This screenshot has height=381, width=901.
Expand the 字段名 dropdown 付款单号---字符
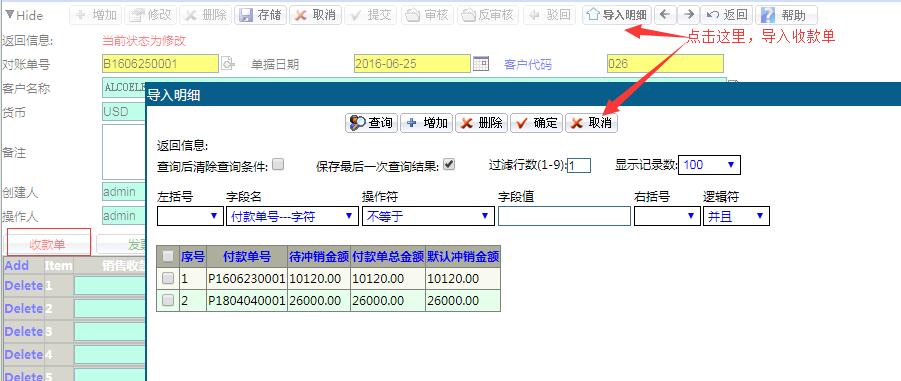(291, 216)
